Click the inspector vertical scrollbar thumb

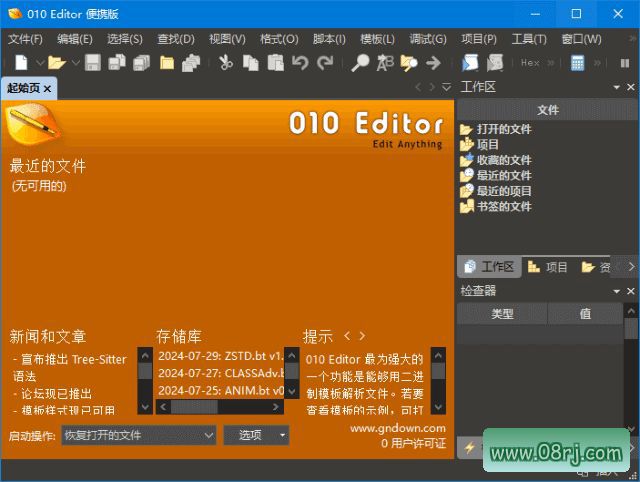[631, 329]
